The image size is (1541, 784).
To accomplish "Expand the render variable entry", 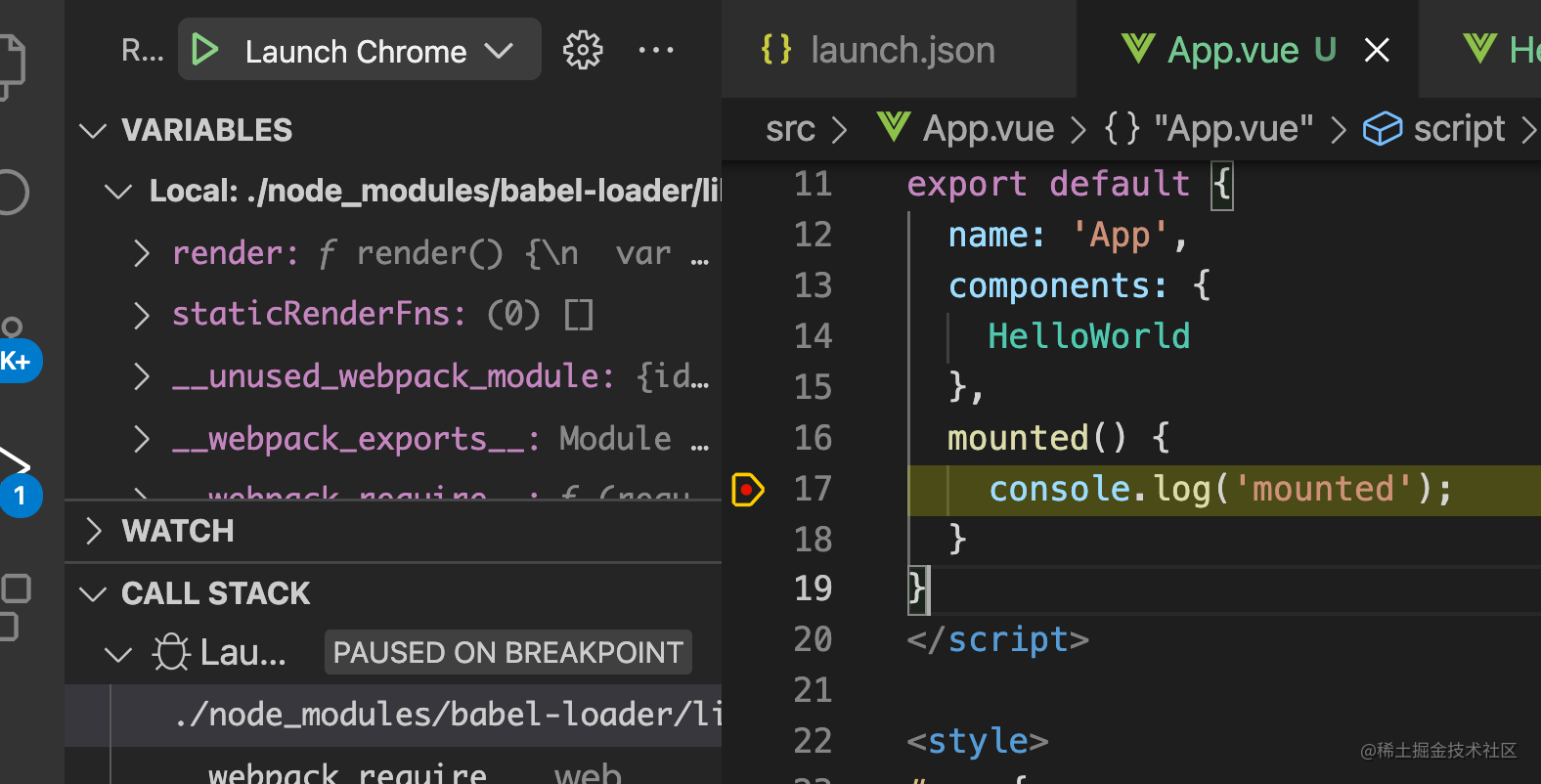I will click(x=142, y=253).
